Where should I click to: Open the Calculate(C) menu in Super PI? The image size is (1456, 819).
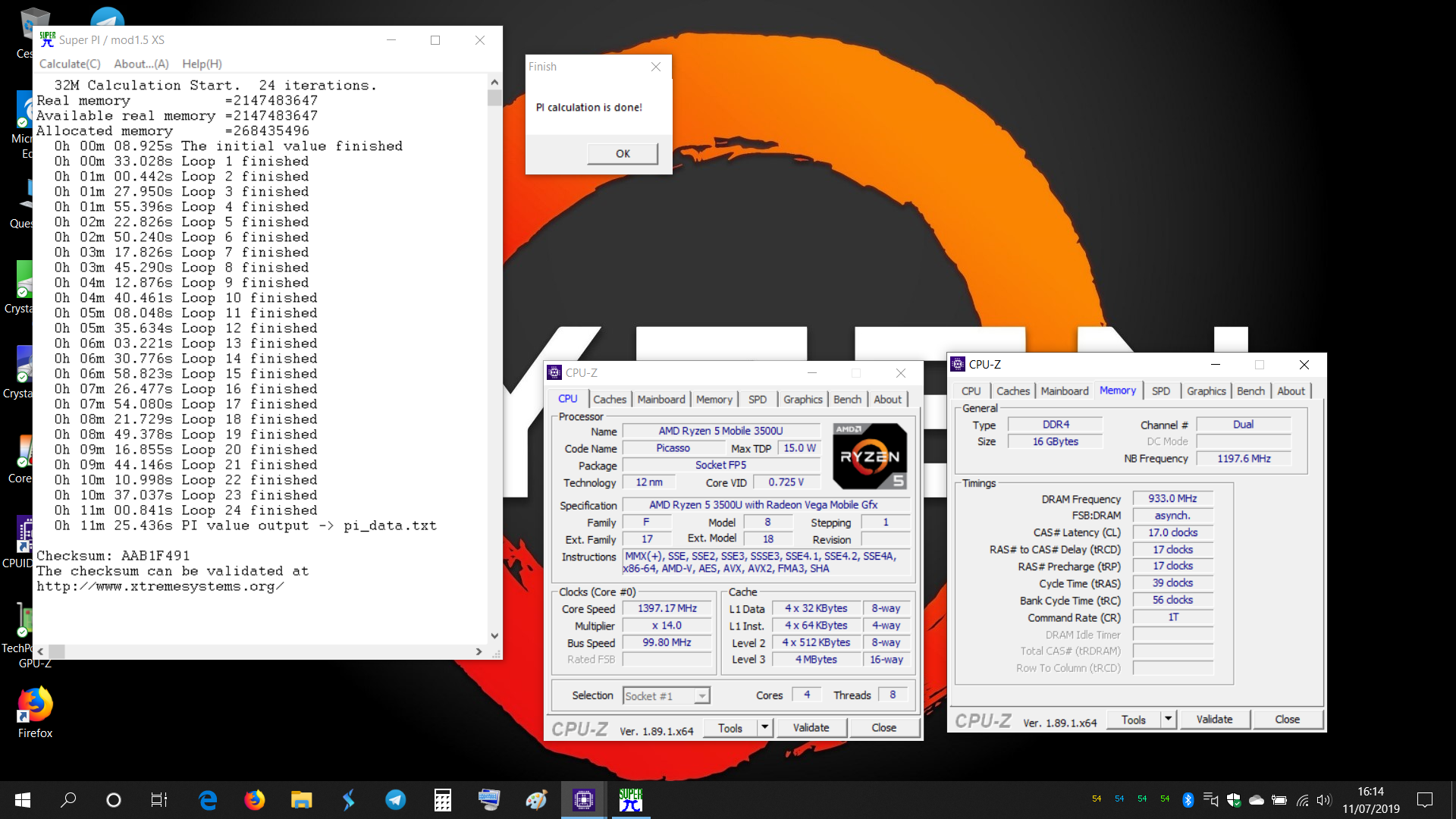(x=70, y=64)
